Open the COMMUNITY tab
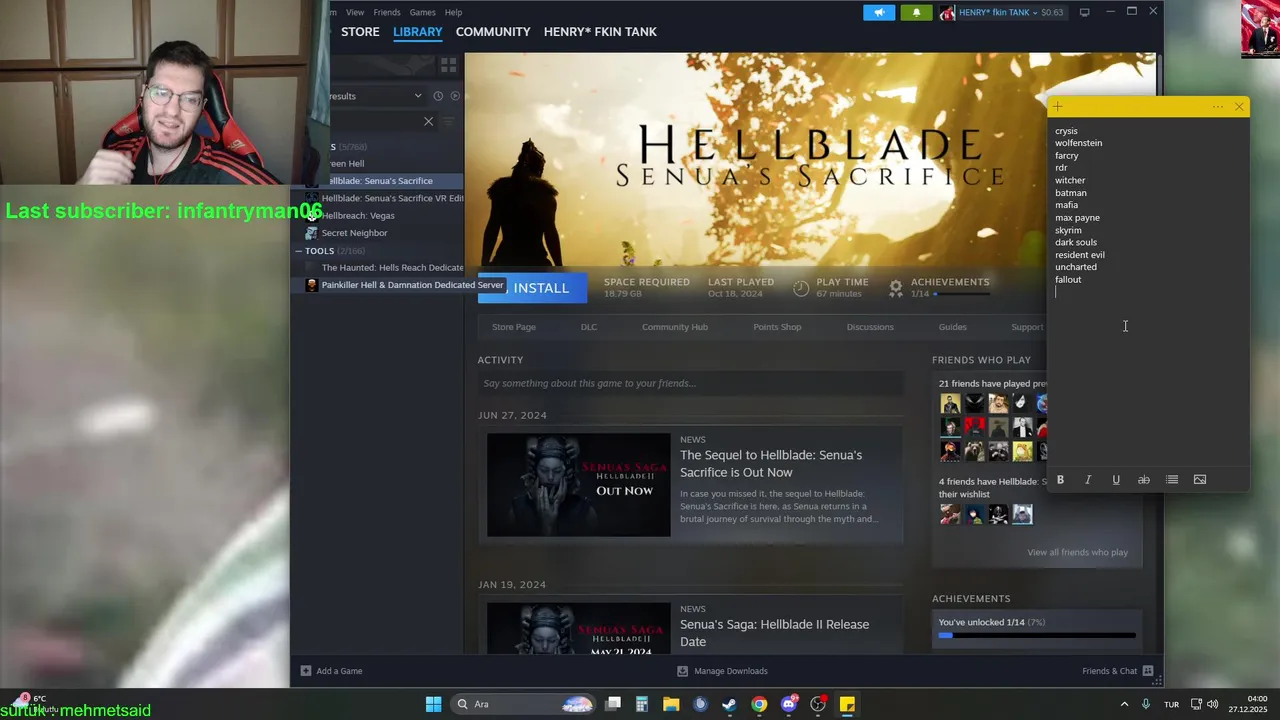Screen dimensions: 1280x720 [x=493, y=32]
